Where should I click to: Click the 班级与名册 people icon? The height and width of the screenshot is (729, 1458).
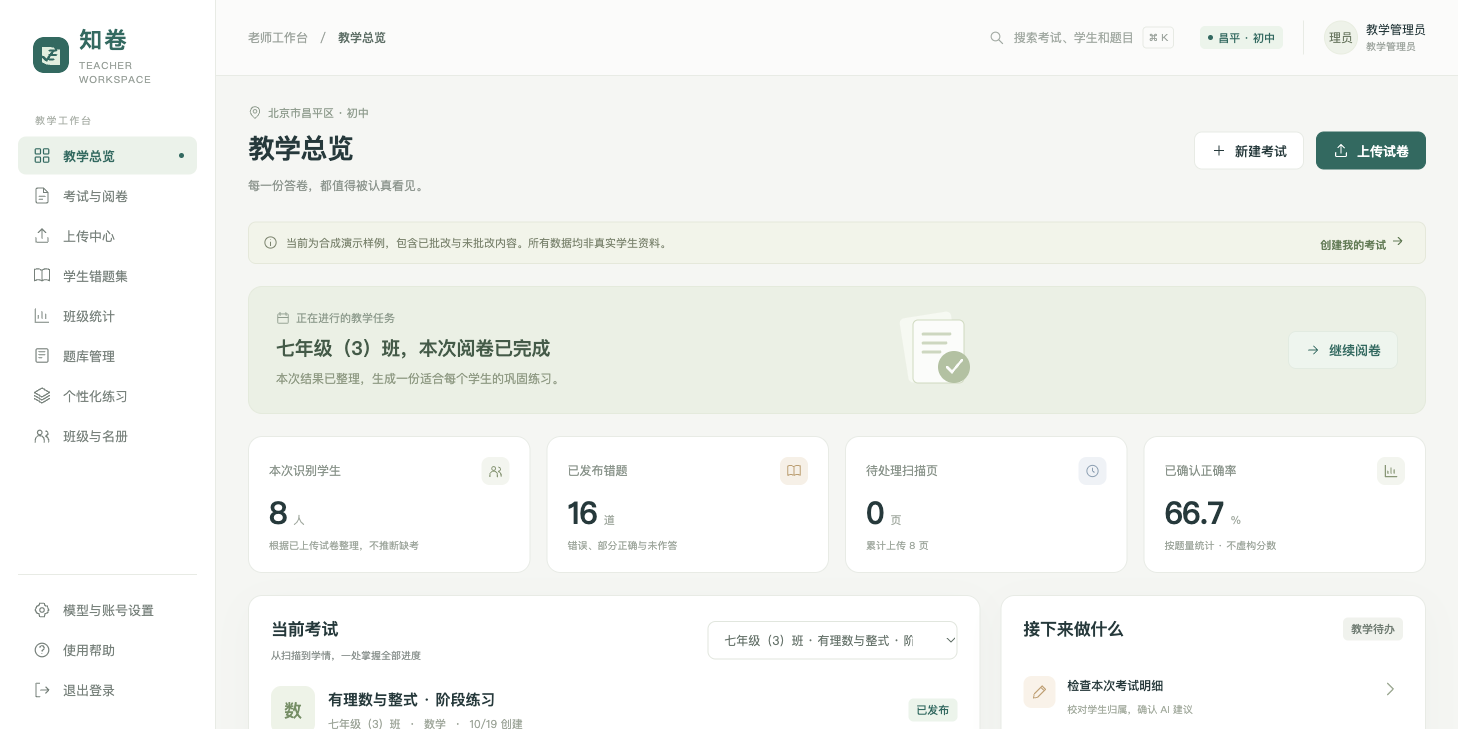(42, 436)
